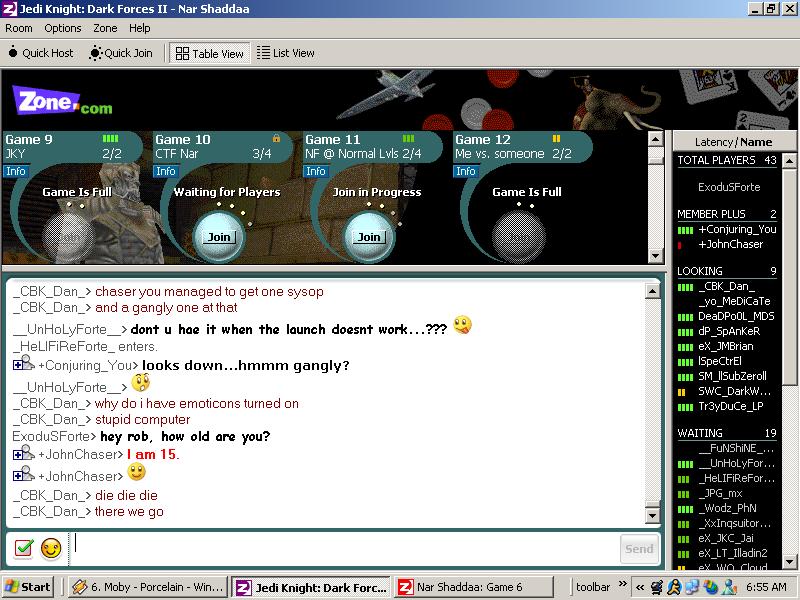Select _CBK_Dan_ in the LOOKING list
This screenshot has height=600, width=800.
(x=726, y=286)
